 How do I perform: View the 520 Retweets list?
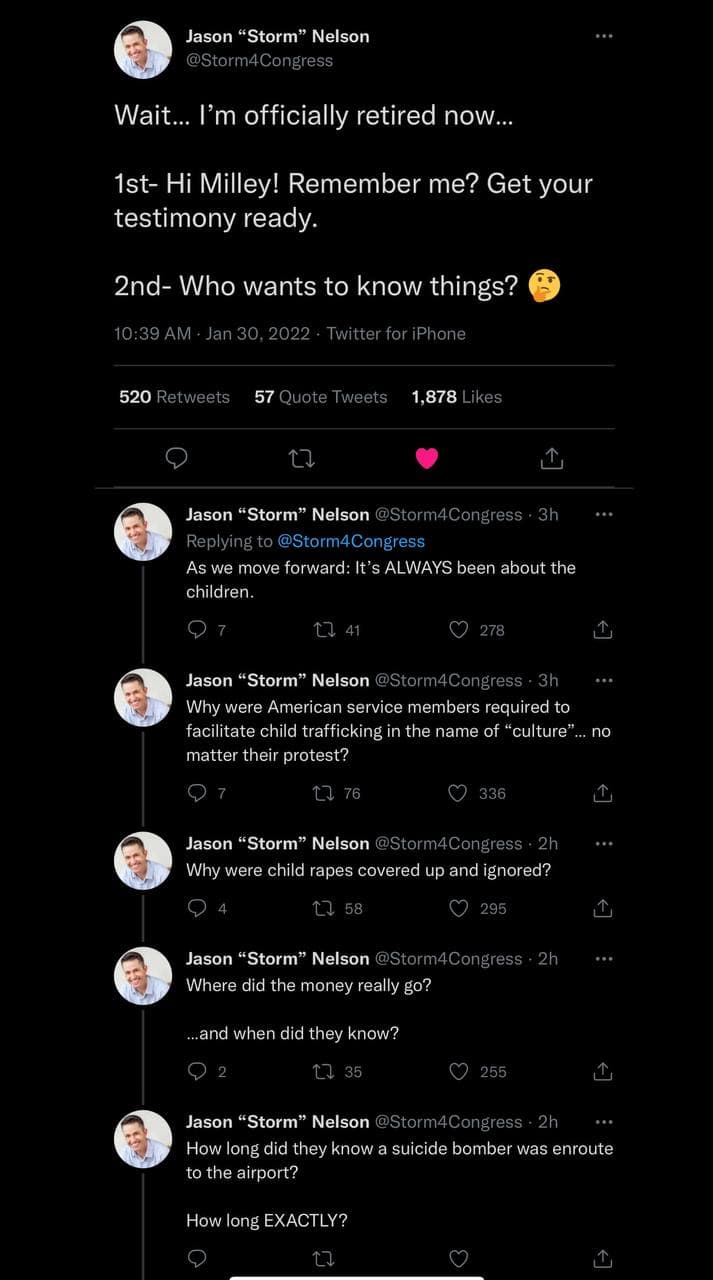(174, 397)
